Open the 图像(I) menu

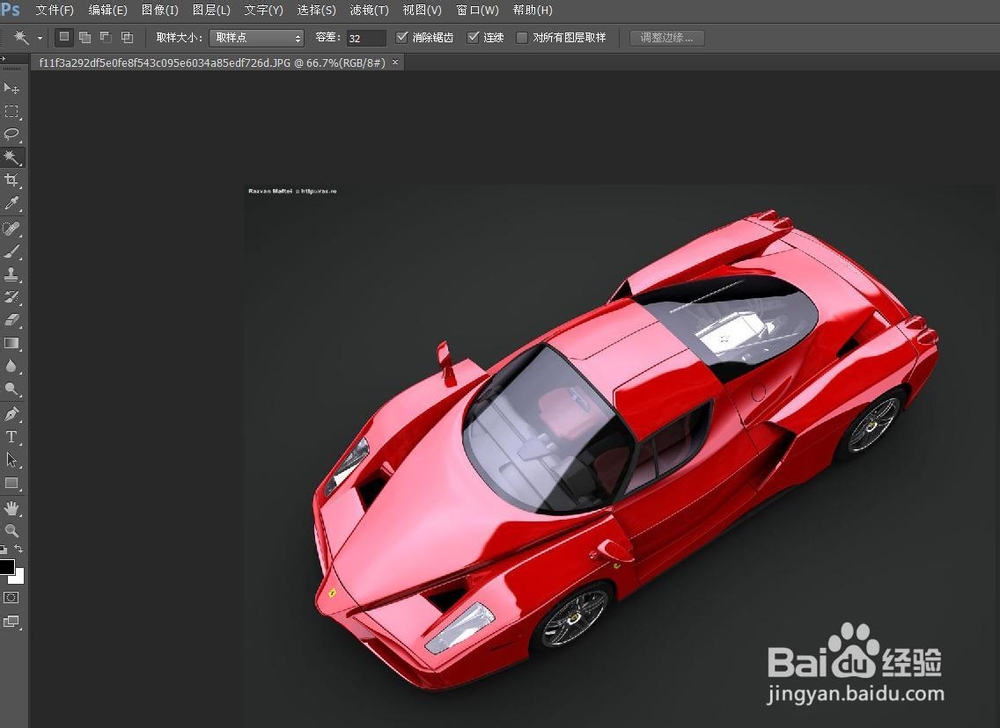point(159,10)
